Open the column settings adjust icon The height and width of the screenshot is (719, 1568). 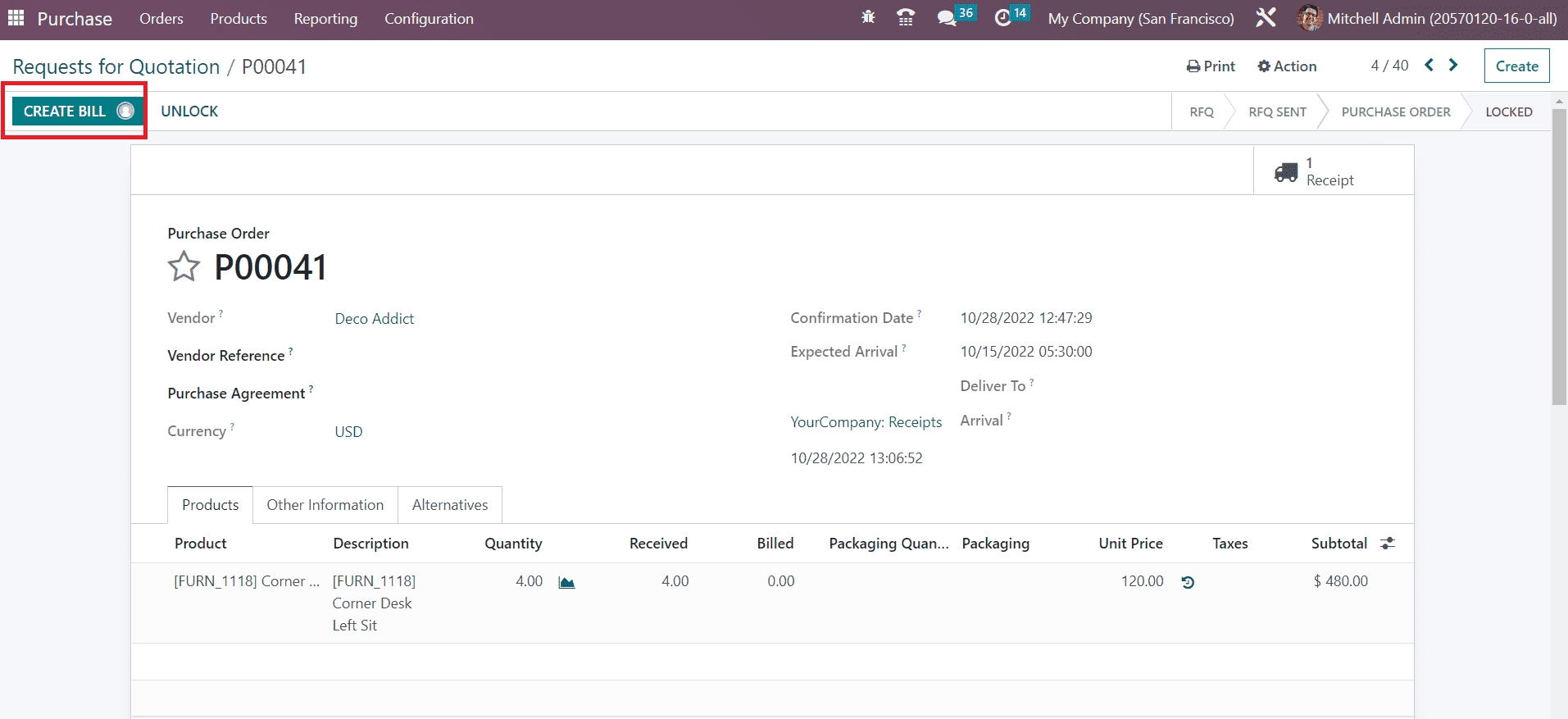1388,544
